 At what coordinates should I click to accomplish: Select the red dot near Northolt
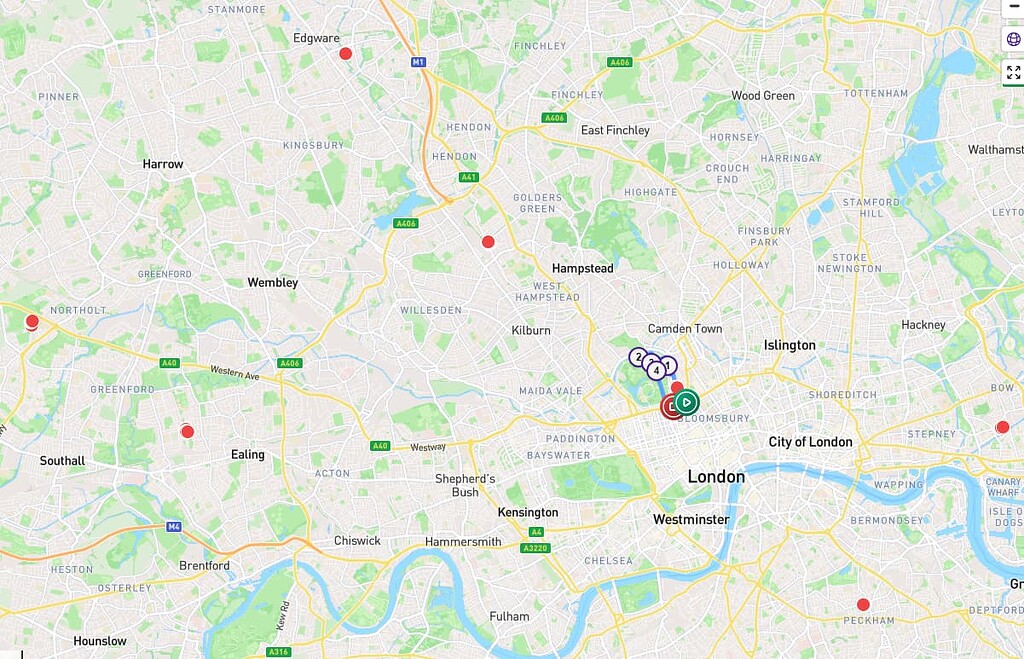[31, 321]
